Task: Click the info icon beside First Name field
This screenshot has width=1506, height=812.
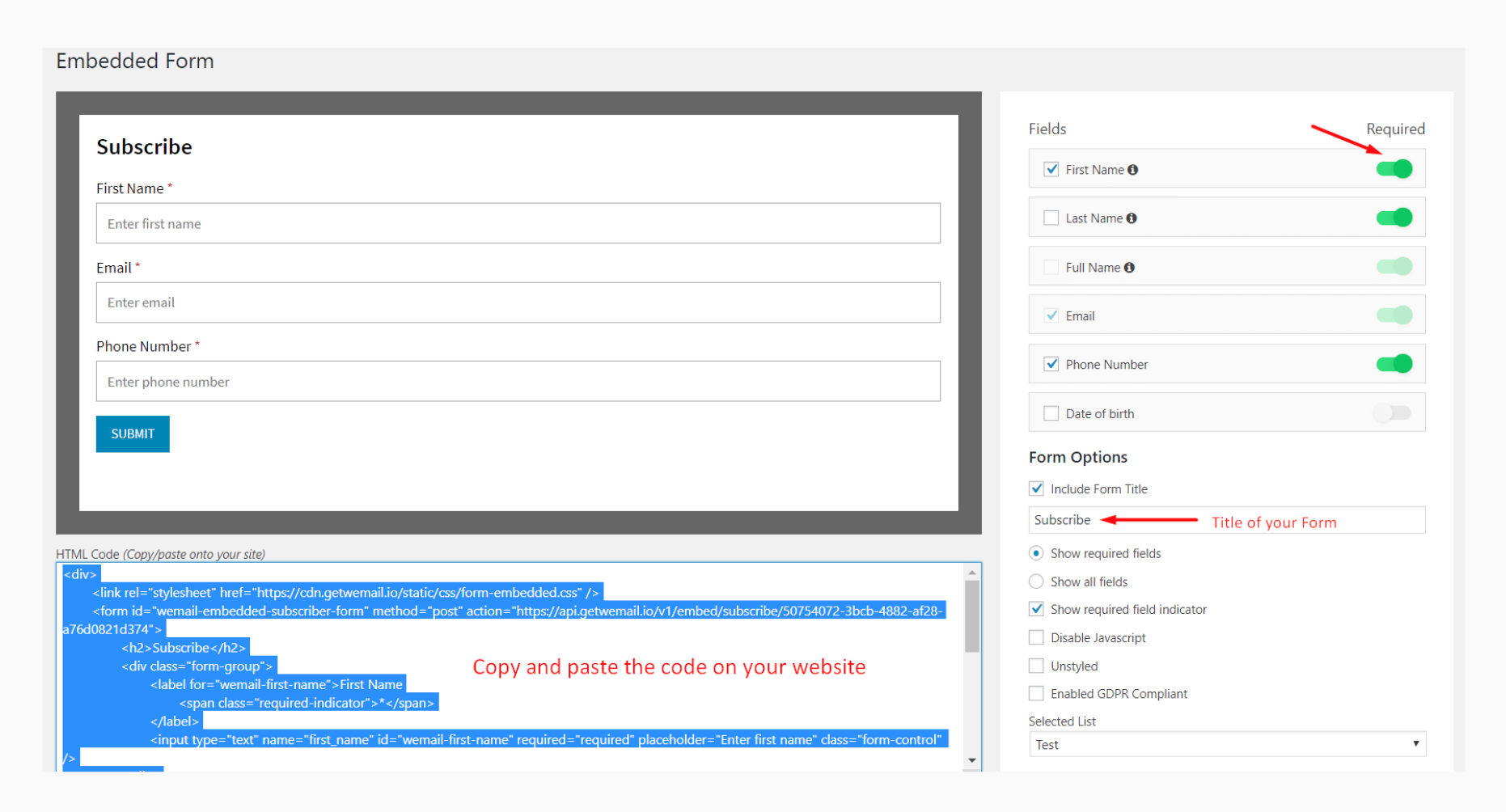Action: [x=1133, y=169]
